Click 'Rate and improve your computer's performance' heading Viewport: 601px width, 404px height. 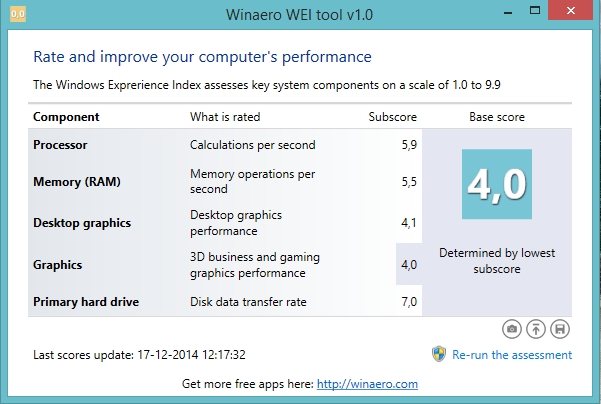pyautogui.click(x=202, y=57)
